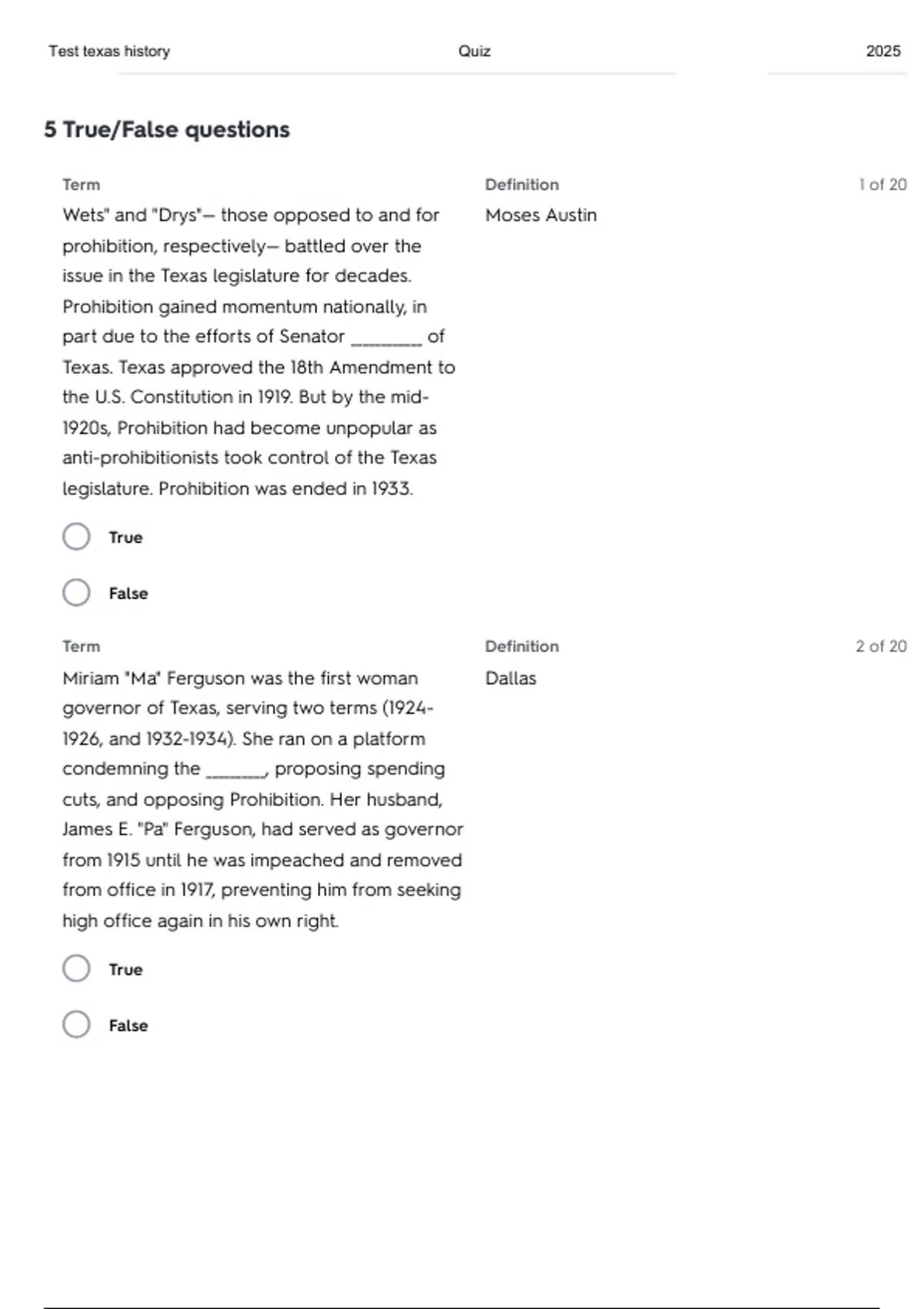
Task: Click the '2025' text in header
Action: [x=882, y=51]
